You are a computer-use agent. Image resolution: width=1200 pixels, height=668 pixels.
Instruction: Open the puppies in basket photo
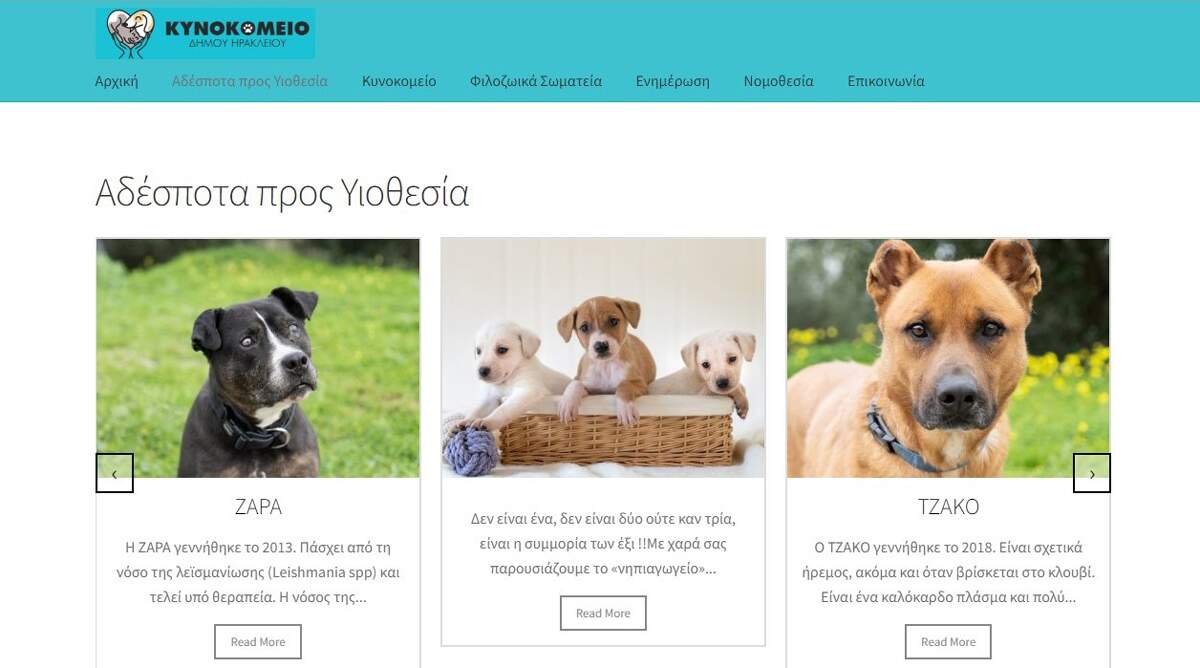pos(603,358)
